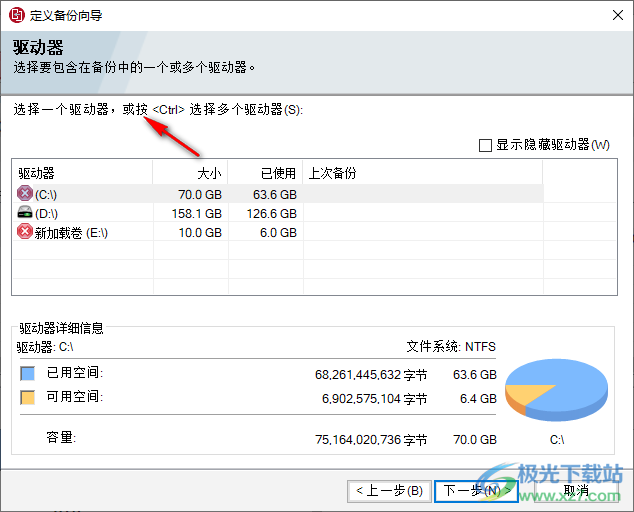Click the 6.4 GB free space value
The width and height of the screenshot is (634, 512).
pos(478,399)
